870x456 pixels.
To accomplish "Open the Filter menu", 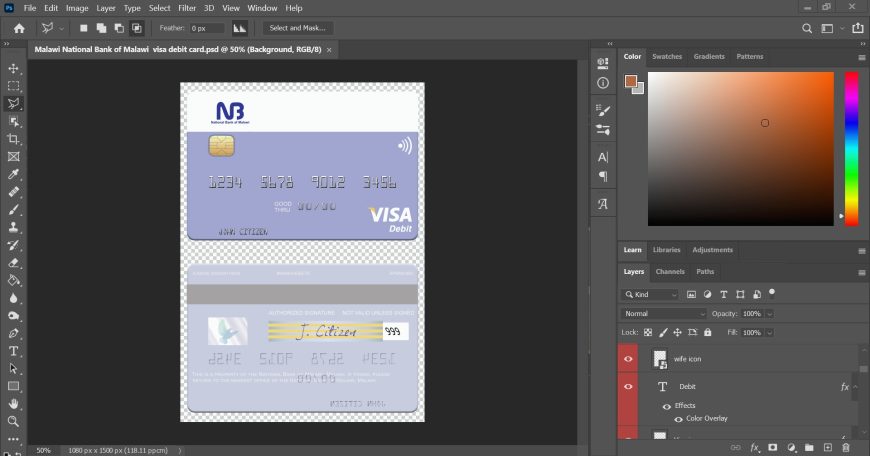I will point(187,8).
